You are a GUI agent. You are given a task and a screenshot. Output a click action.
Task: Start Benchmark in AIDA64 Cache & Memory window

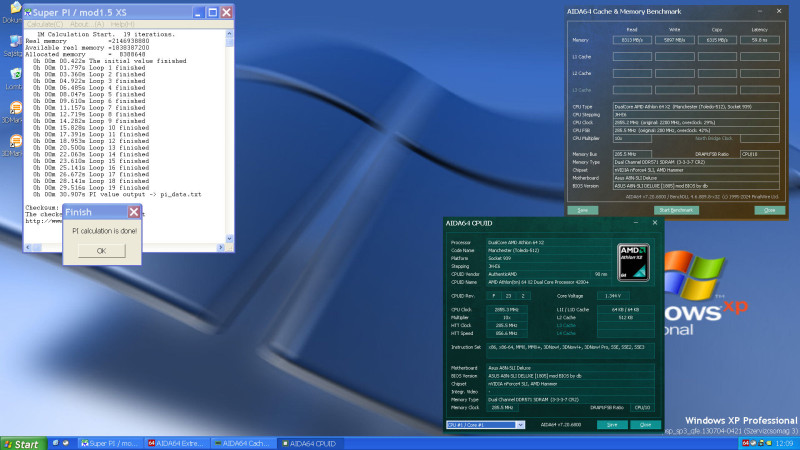pos(676,210)
